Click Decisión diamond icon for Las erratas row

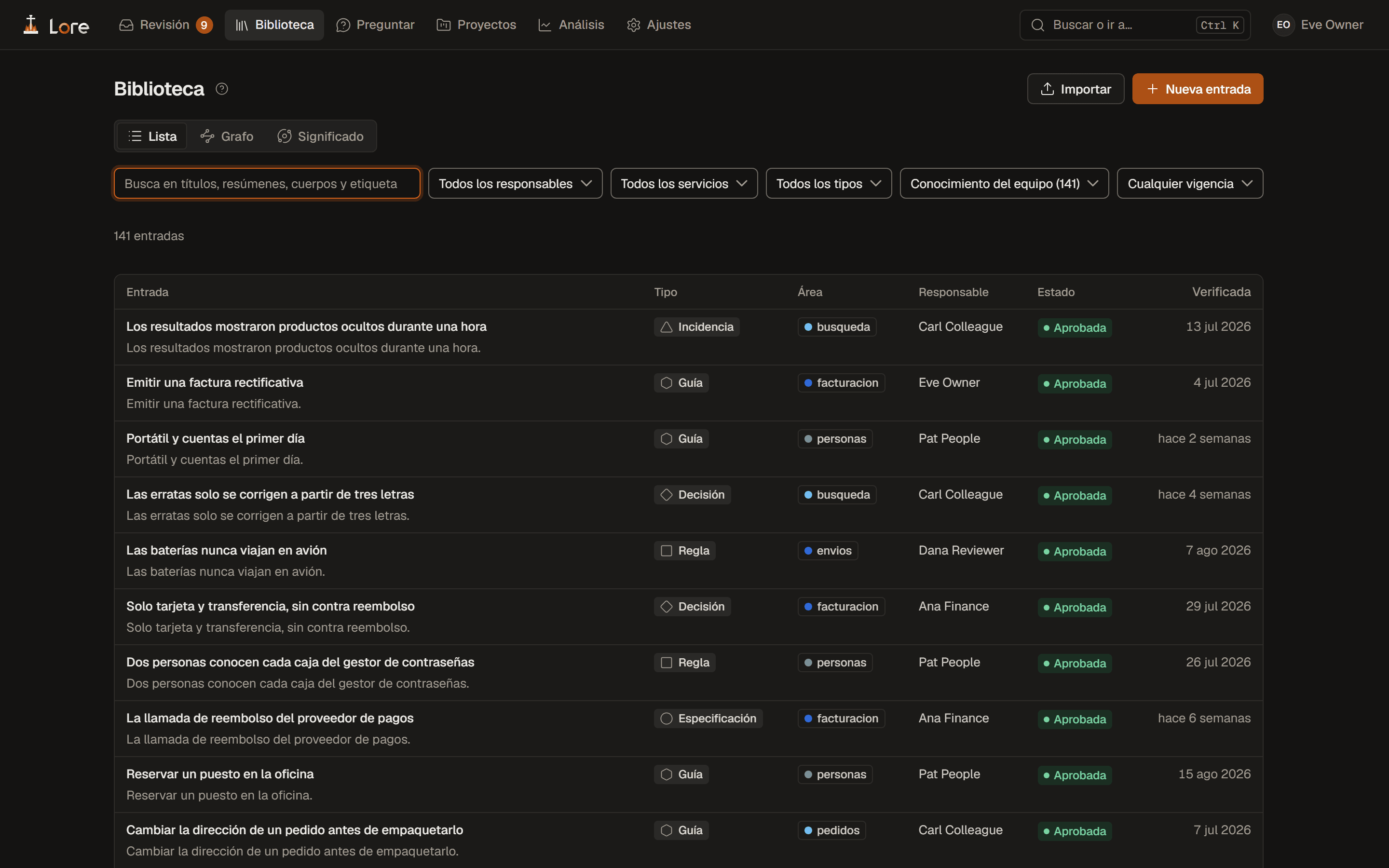666,495
